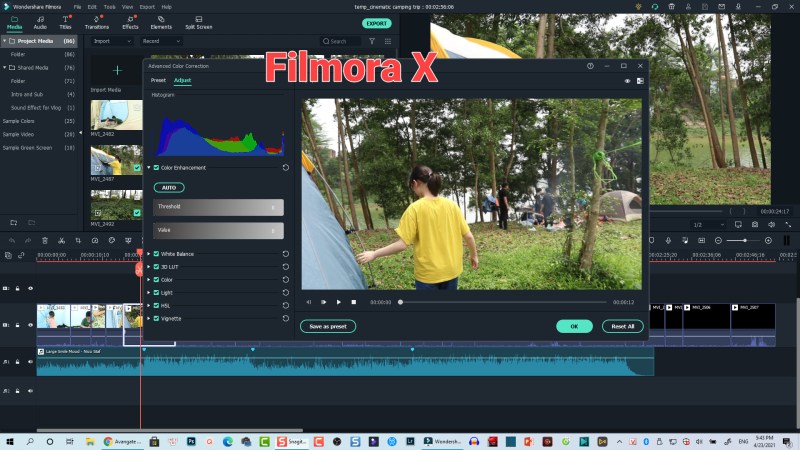Expand the HSL section
The width and height of the screenshot is (800, 450).
149,305
